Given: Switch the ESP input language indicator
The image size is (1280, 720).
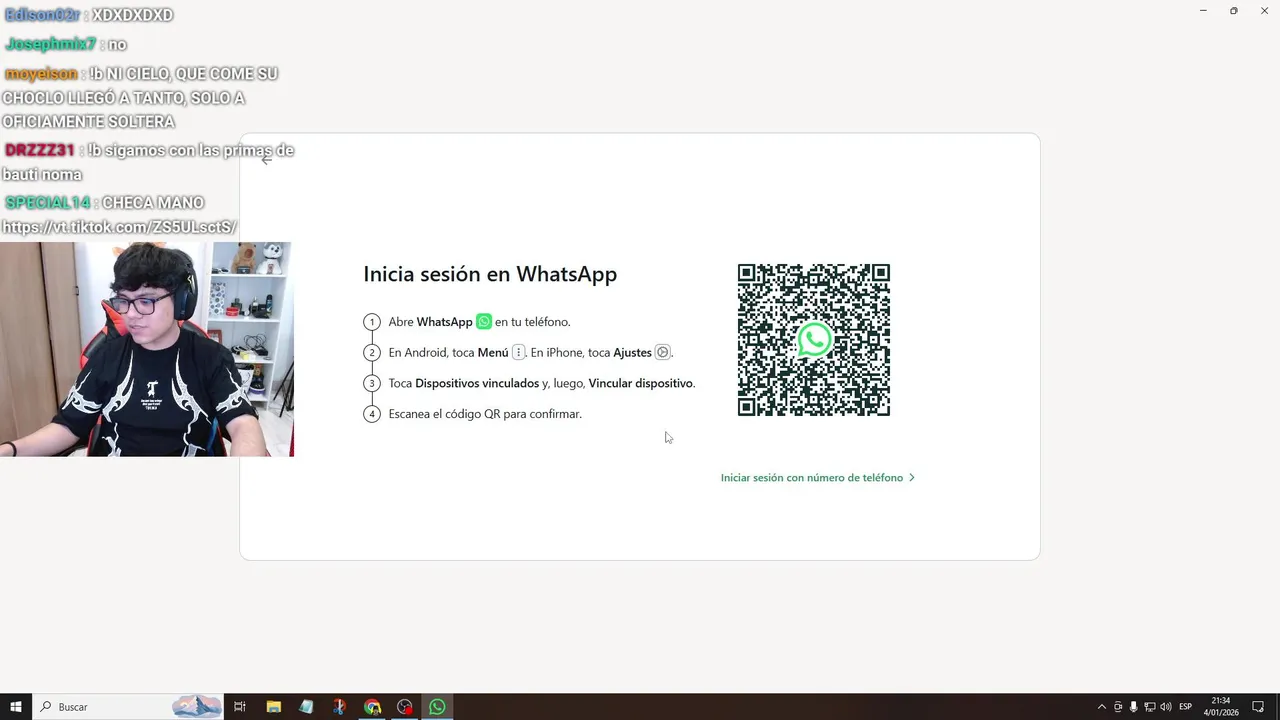Looking at the screenshot, I should [x=1186, y=707].
